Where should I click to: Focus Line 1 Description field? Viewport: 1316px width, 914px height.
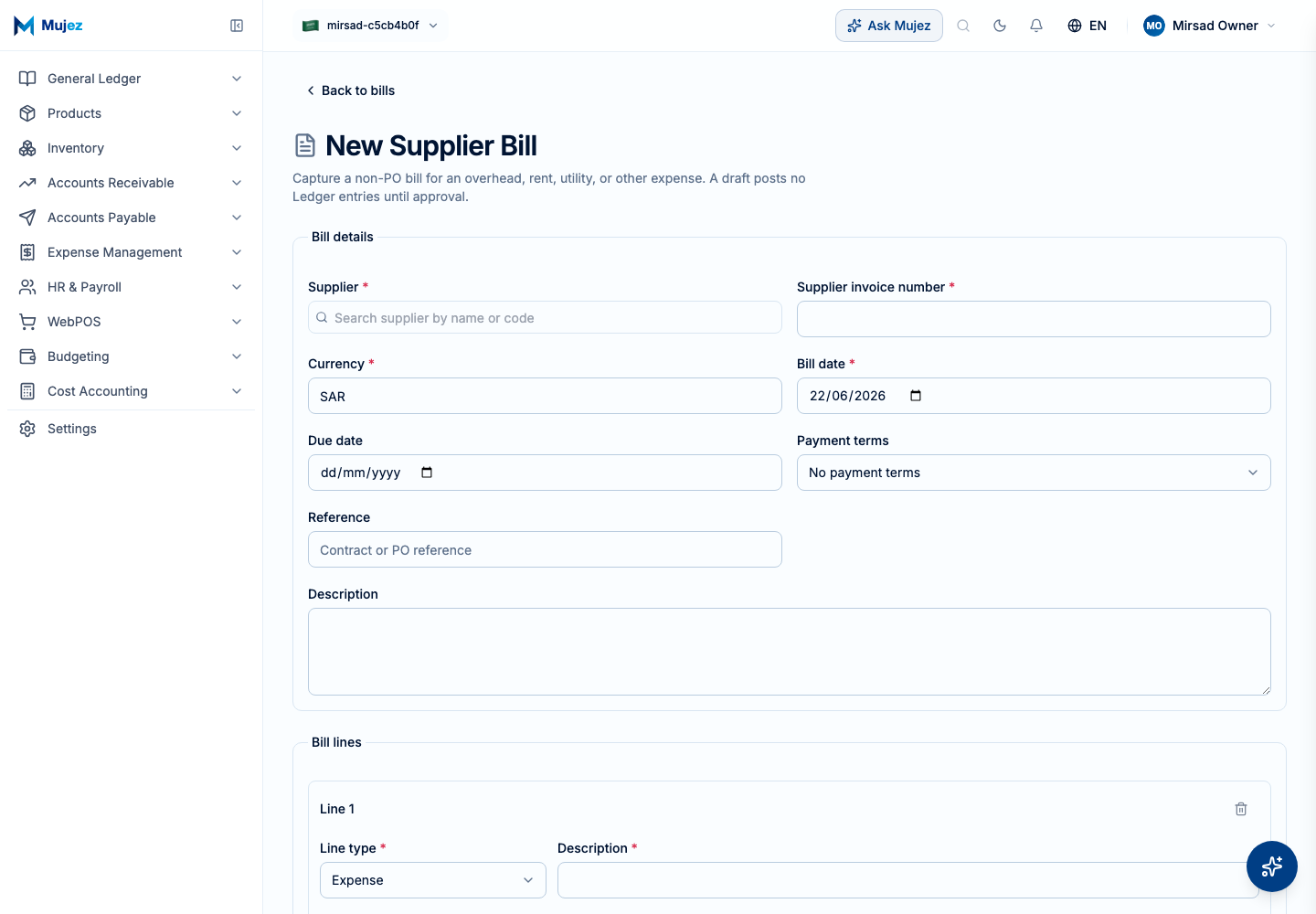coord(908,880)
